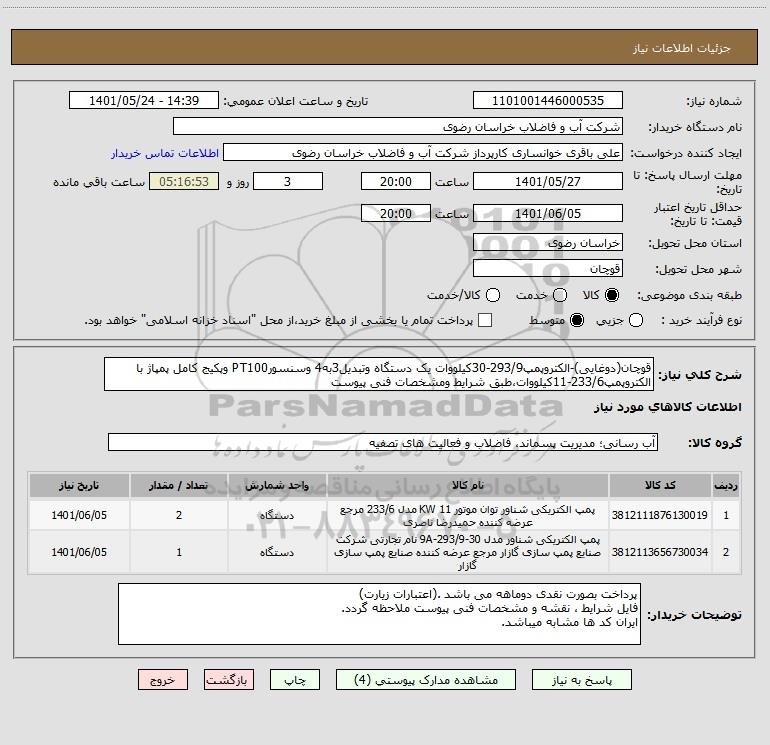Open مشاهده مدارک پیوستی (4) button

(x=426, y=680)
